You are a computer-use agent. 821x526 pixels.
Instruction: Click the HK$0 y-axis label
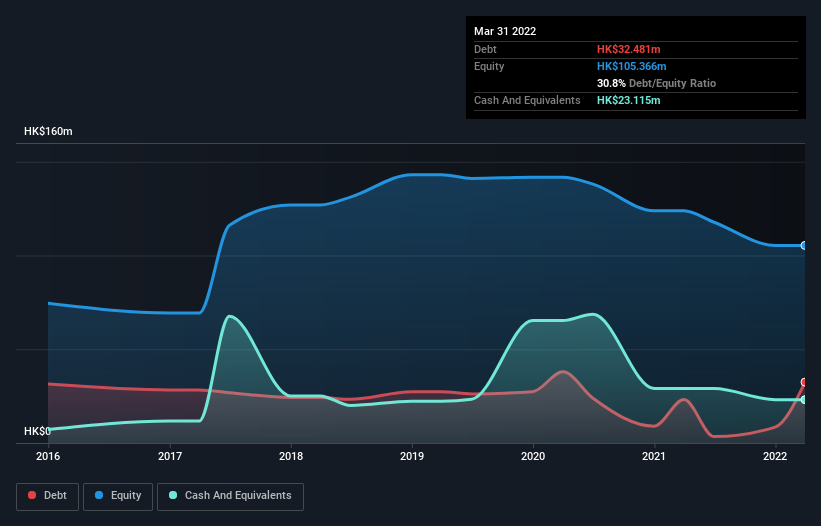pyautogui.click(x=37, y=431)
